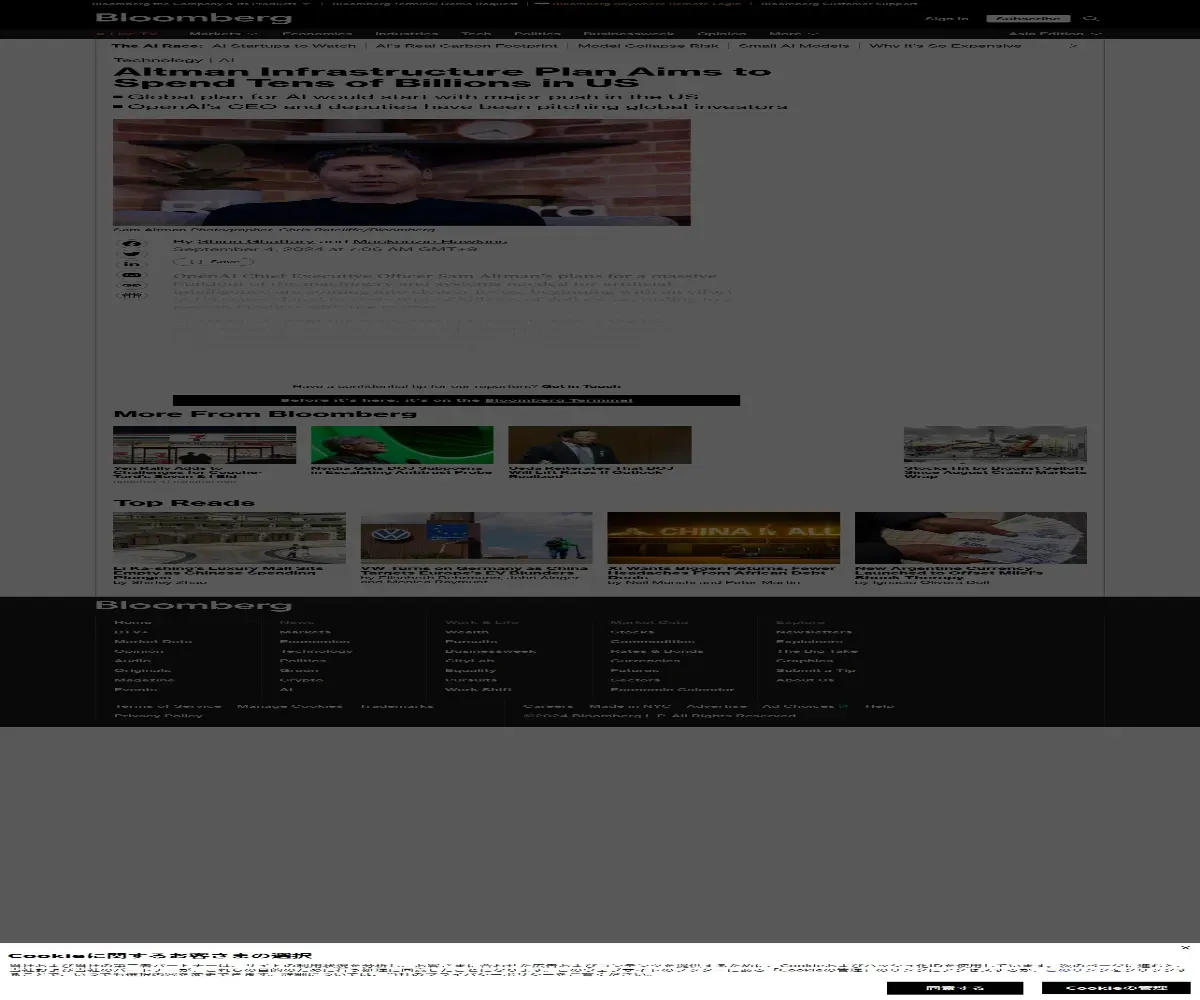Click the Subscribe button
Viewport: 1200px width, 1000px height.
[1028, 18]
